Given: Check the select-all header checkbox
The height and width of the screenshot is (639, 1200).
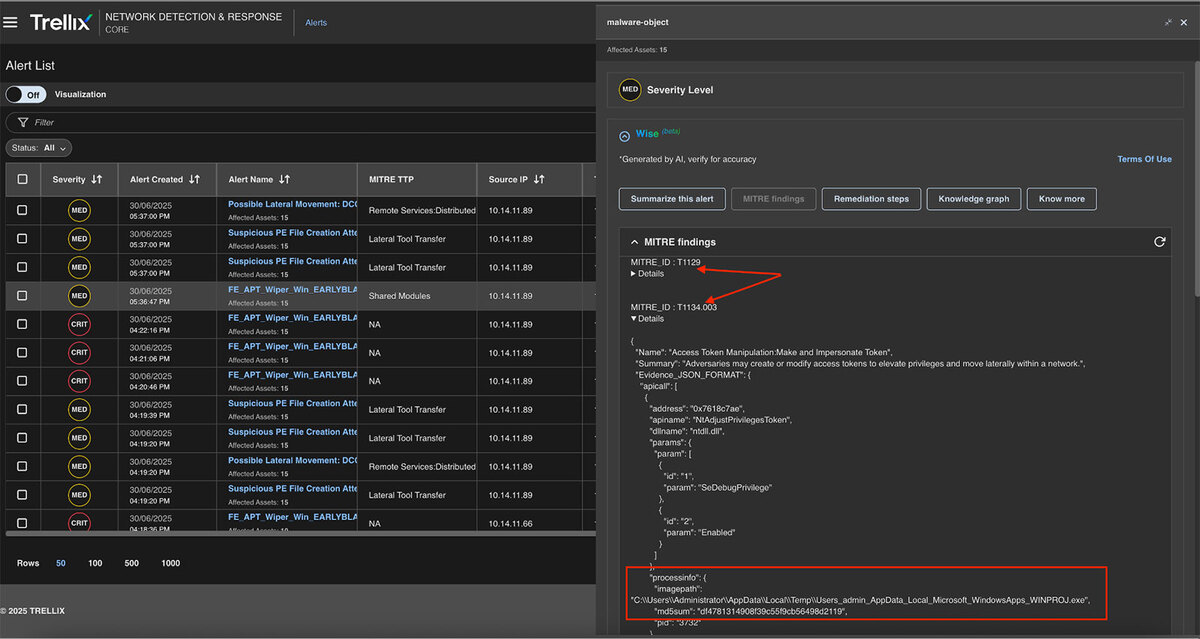Looking at the screenshot, I should [23, 180].
